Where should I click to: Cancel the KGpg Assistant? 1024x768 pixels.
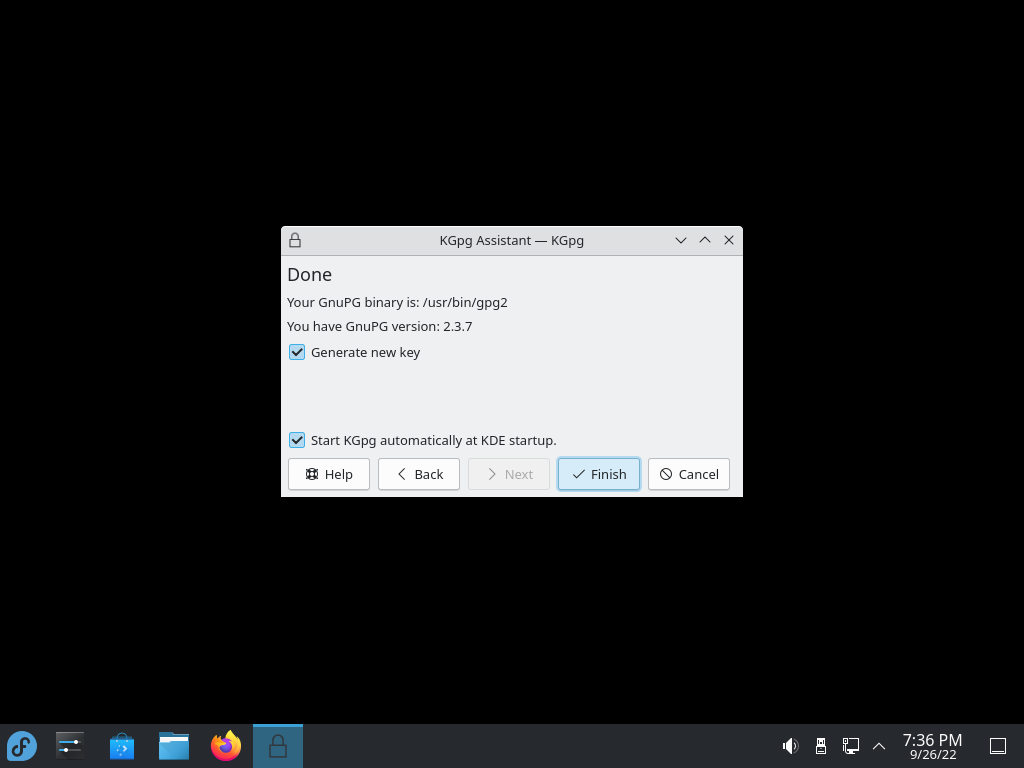click(x=689, y=474)
